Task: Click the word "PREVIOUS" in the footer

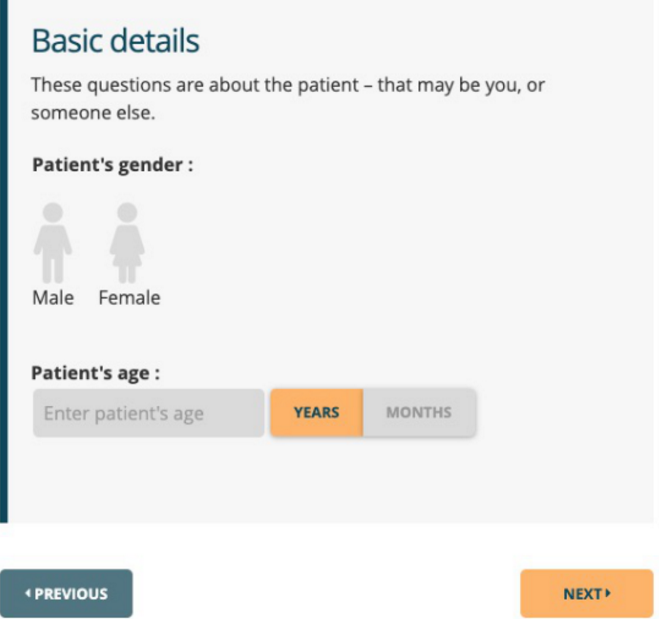Action: click(x=71, y=594)
